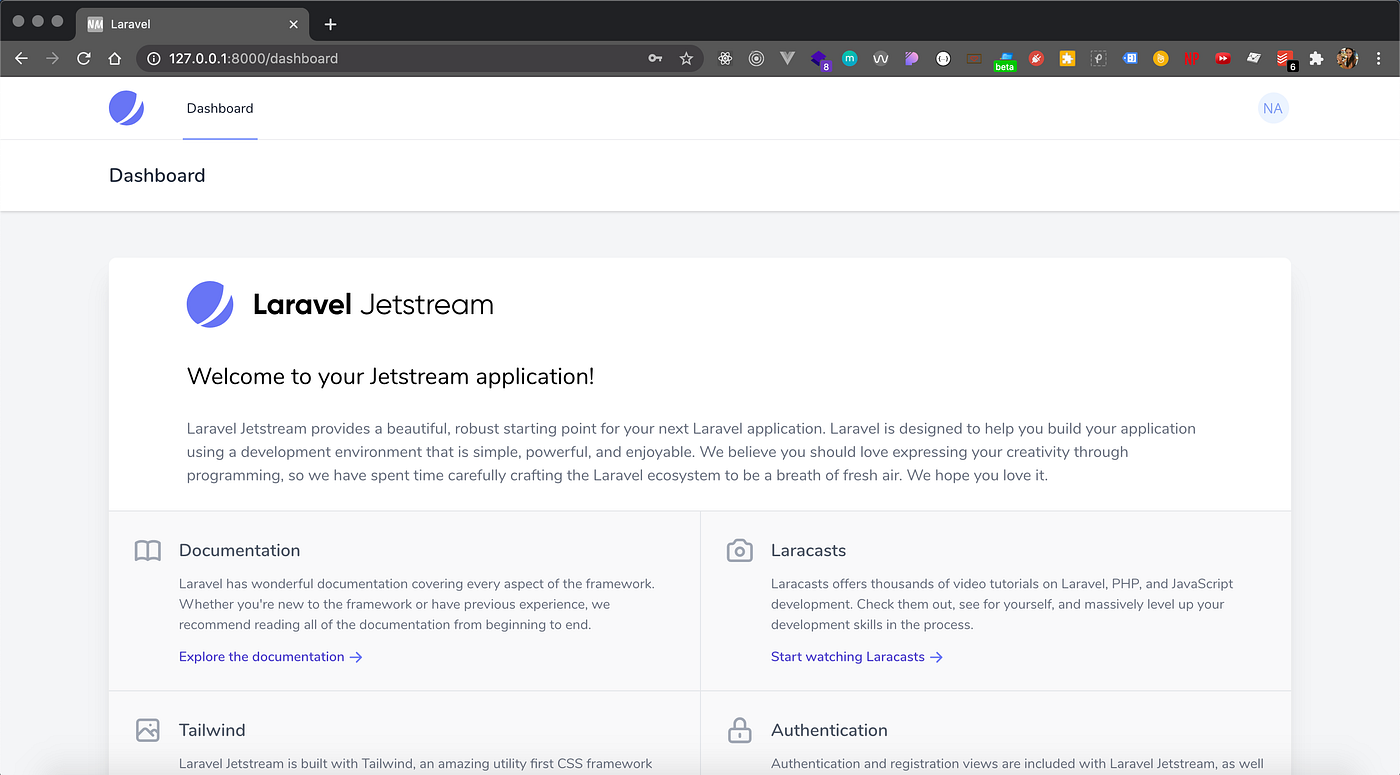Click the Vue DevTools extension icon

pos(787,59)
